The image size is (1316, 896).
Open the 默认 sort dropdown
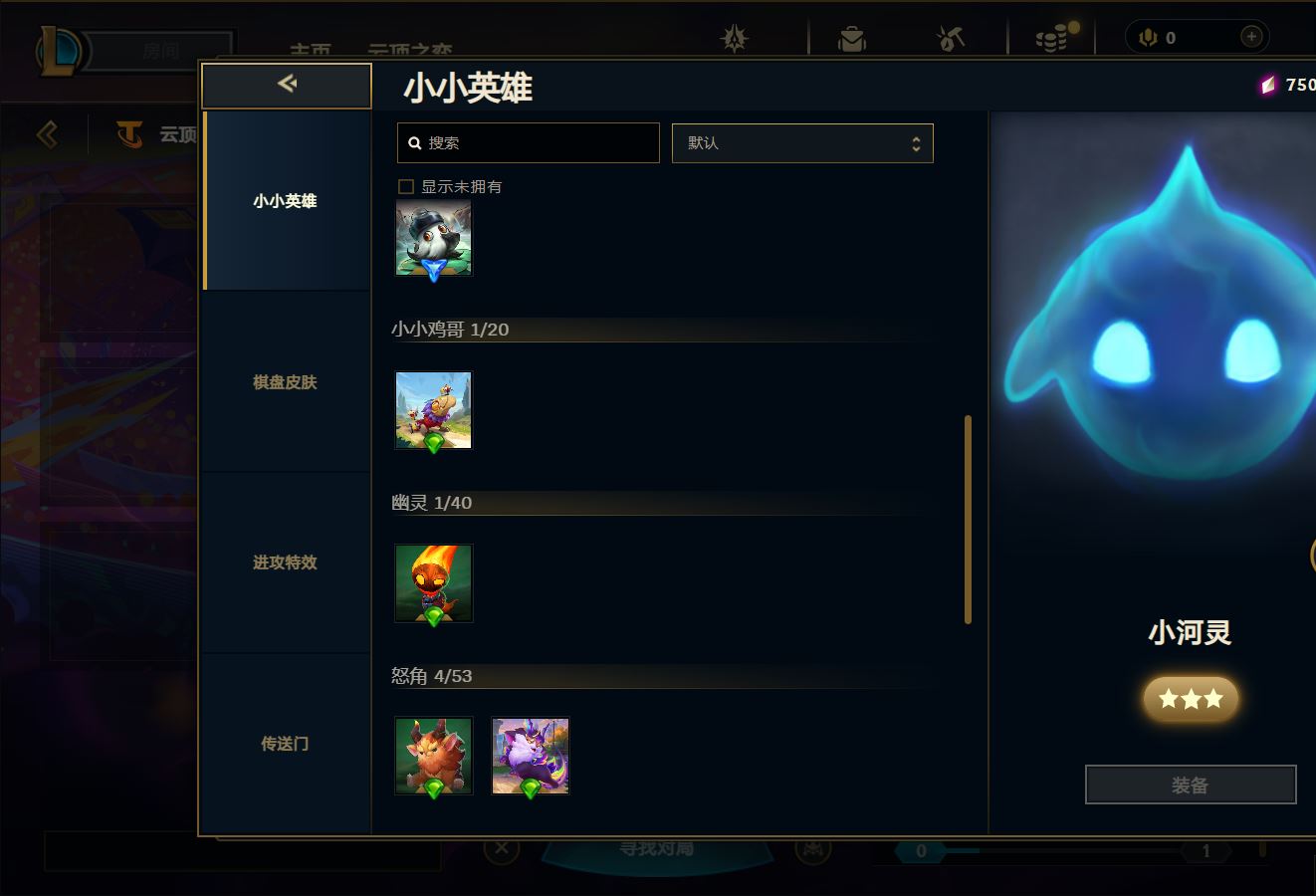coord(802,143)
